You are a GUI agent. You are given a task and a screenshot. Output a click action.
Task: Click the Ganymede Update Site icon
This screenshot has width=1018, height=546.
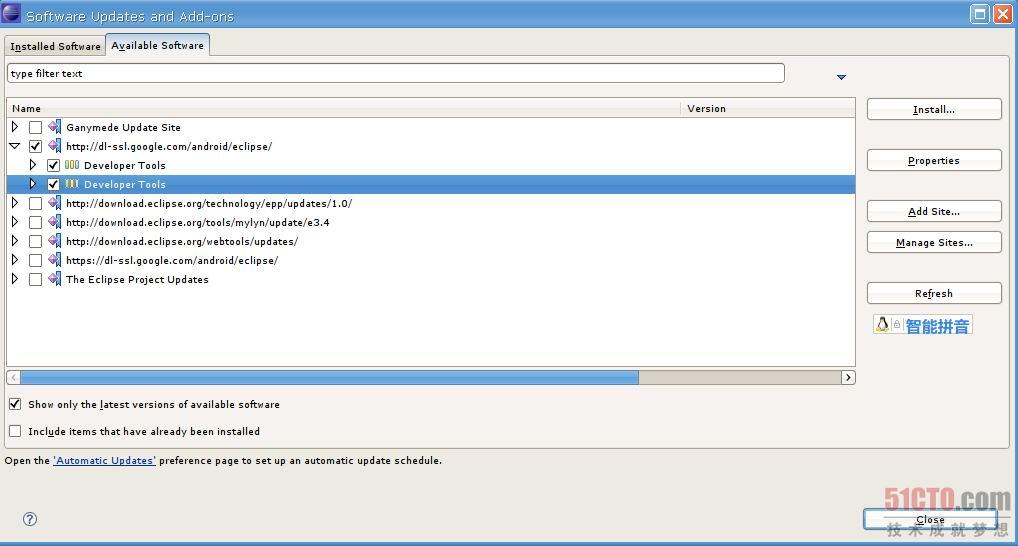coord(55,127)
